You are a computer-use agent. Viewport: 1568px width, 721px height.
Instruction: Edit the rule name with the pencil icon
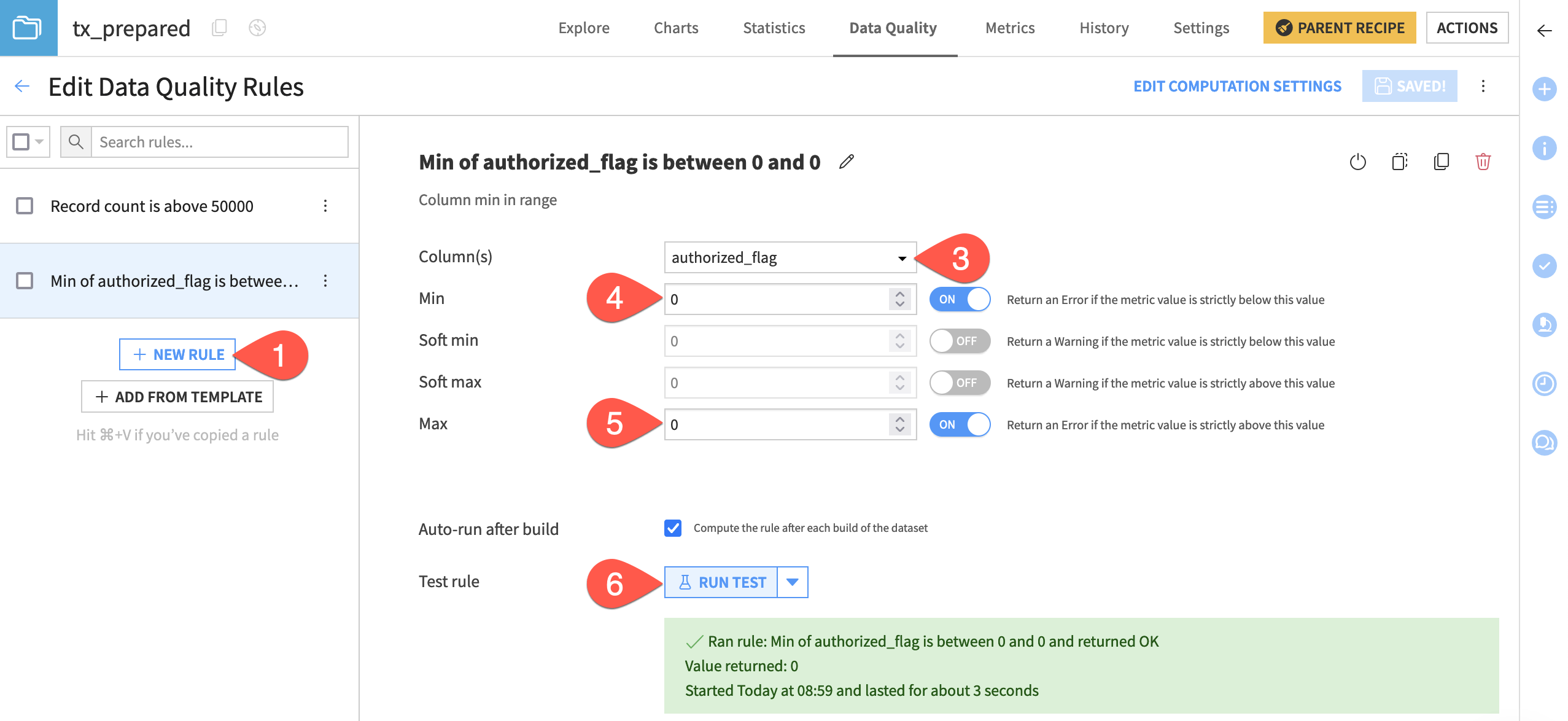tap(847, 162)
